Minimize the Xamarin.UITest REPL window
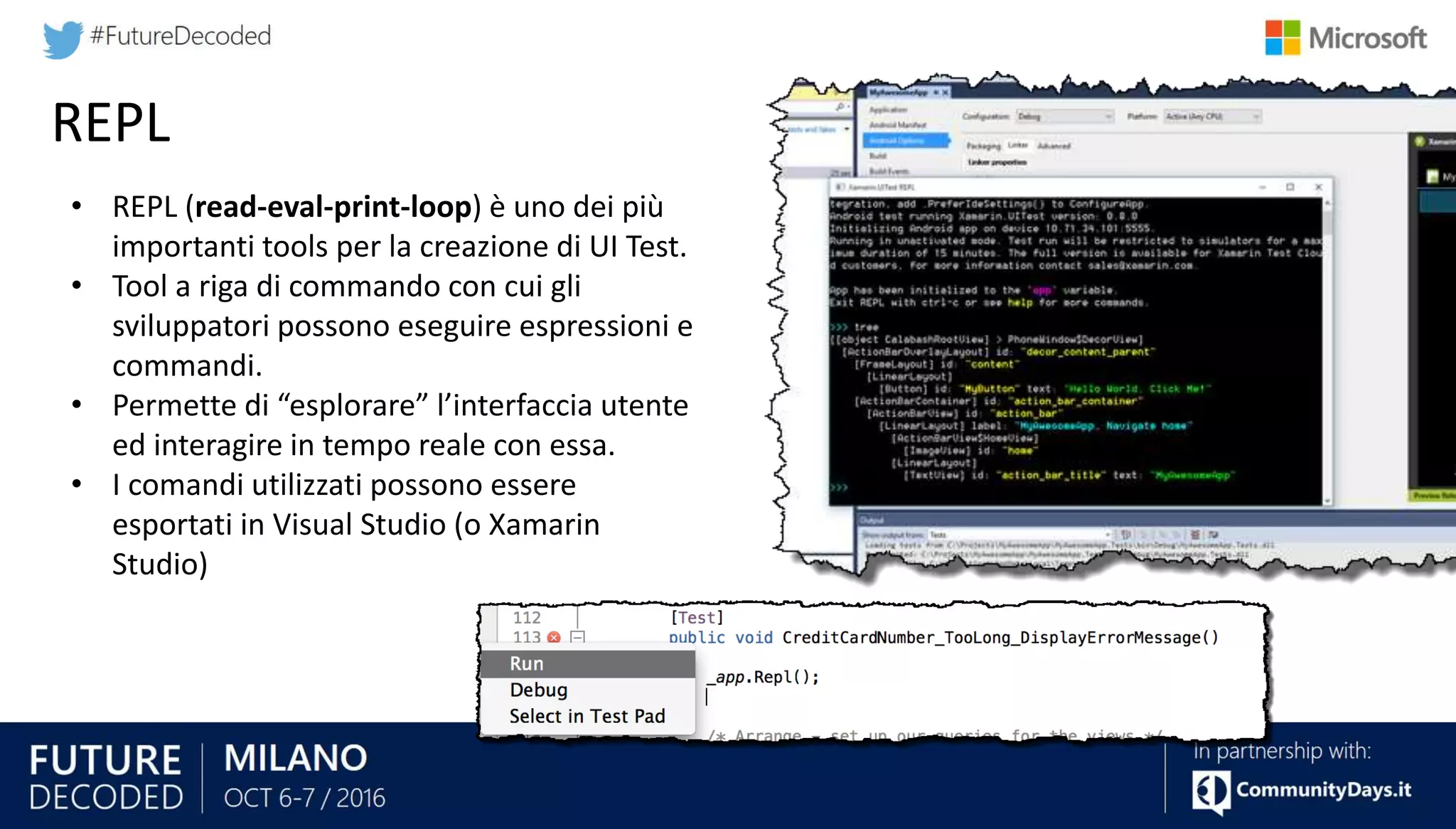Screen dimensions: 1456x829 pyautogui.click(x=1263, y=187)
